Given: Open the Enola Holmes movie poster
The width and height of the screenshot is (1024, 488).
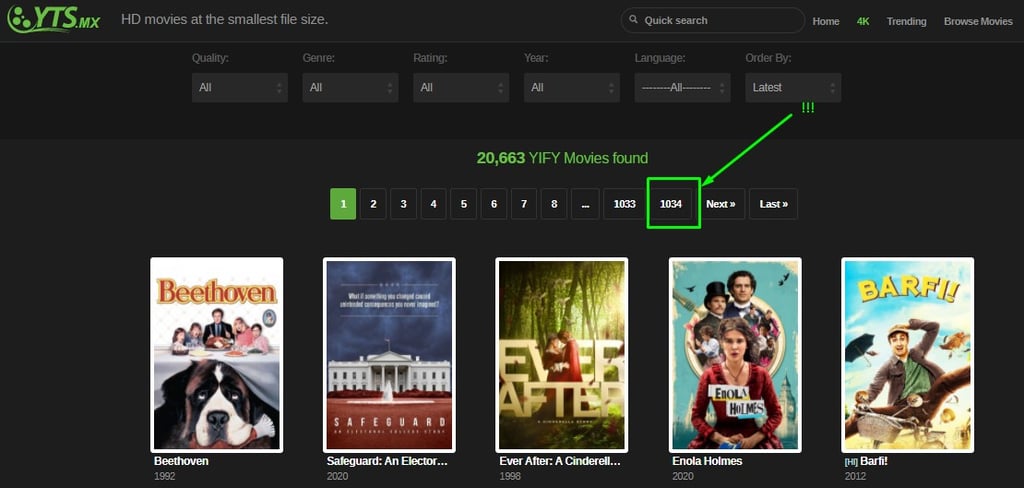Looking at the screenshot, I should [x=735, y=355].
